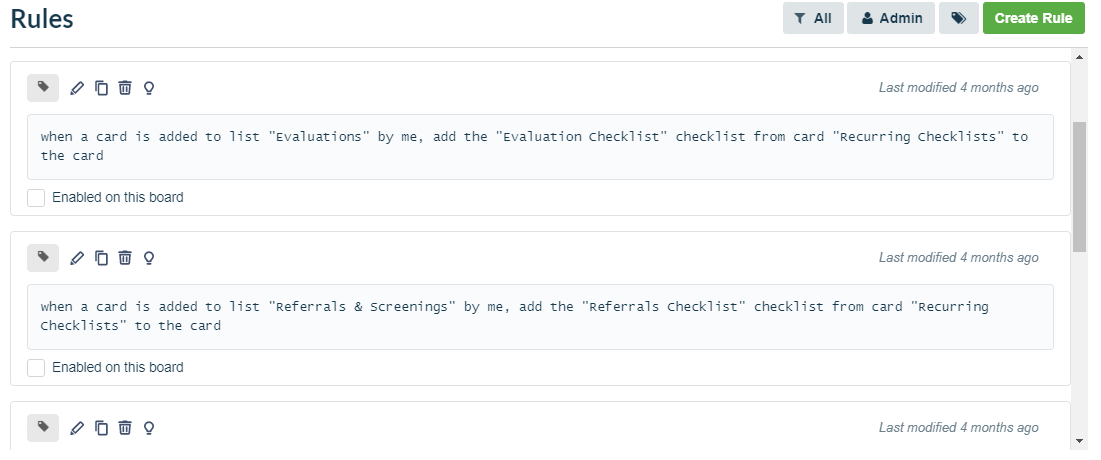Click the Create Rule button

pyautogui.click(x=1033, y=18)
